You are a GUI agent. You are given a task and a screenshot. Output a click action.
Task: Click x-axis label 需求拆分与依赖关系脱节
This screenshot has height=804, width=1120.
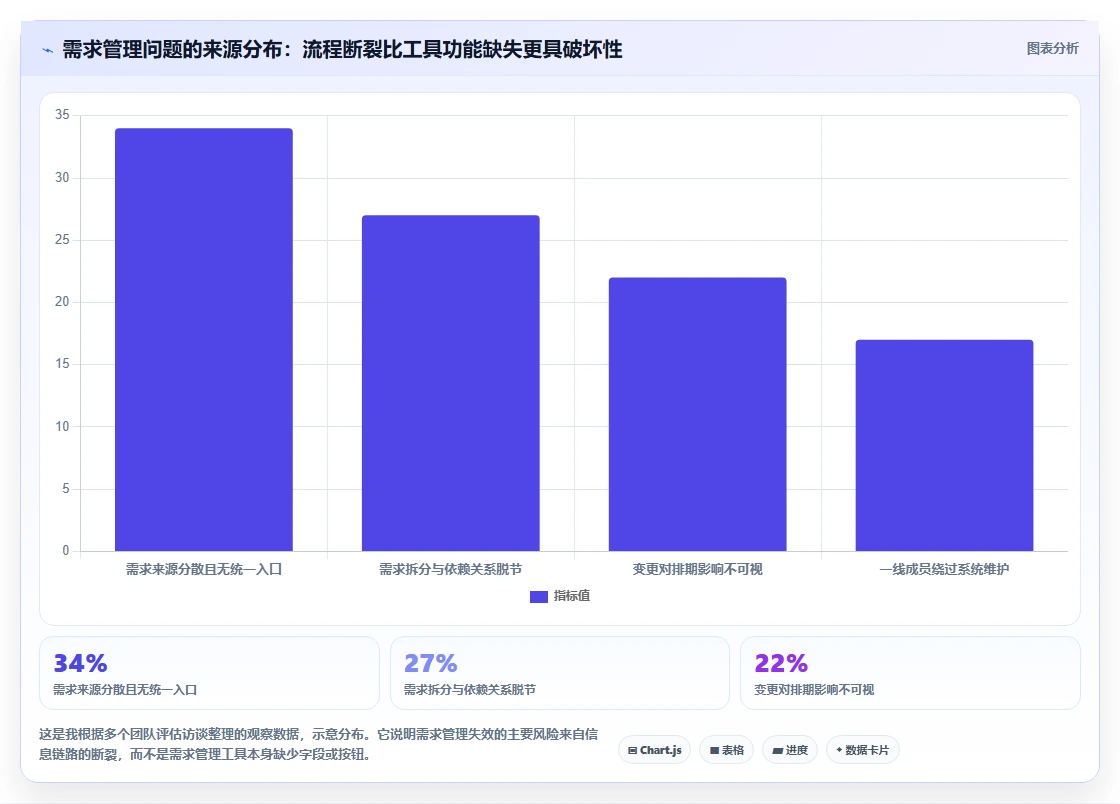click(x=451, y=569)
